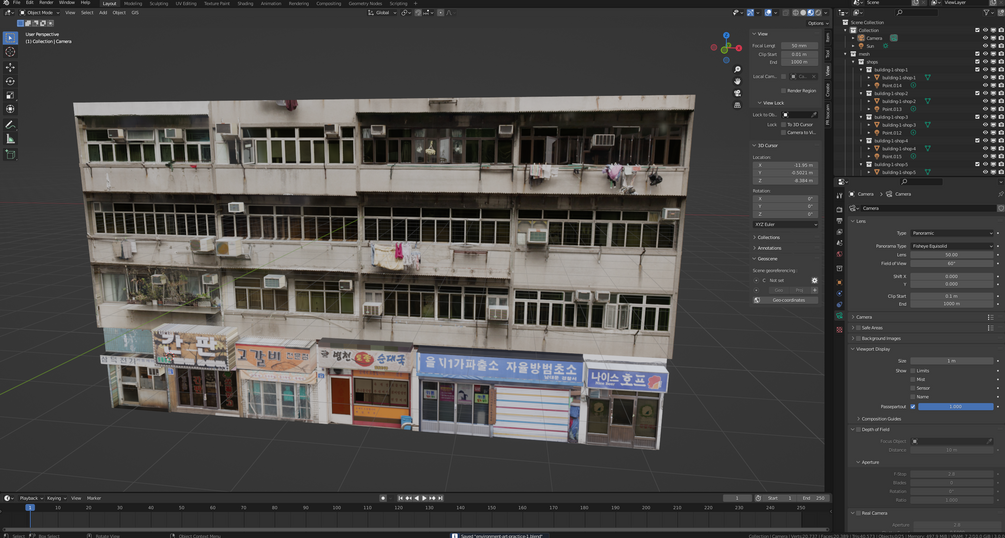Switch to the Shading workspace tab

point(245,3)
